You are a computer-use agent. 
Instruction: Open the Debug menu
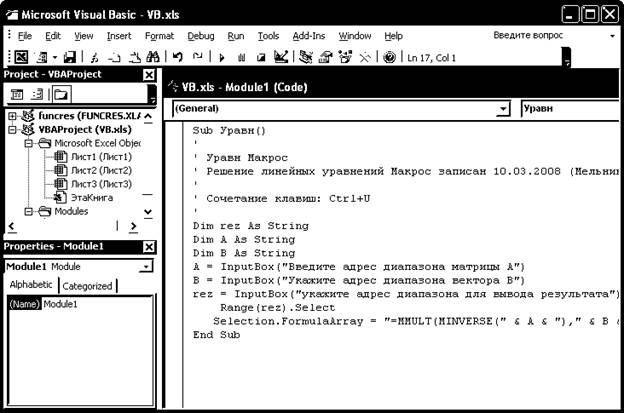coord(201,36)
